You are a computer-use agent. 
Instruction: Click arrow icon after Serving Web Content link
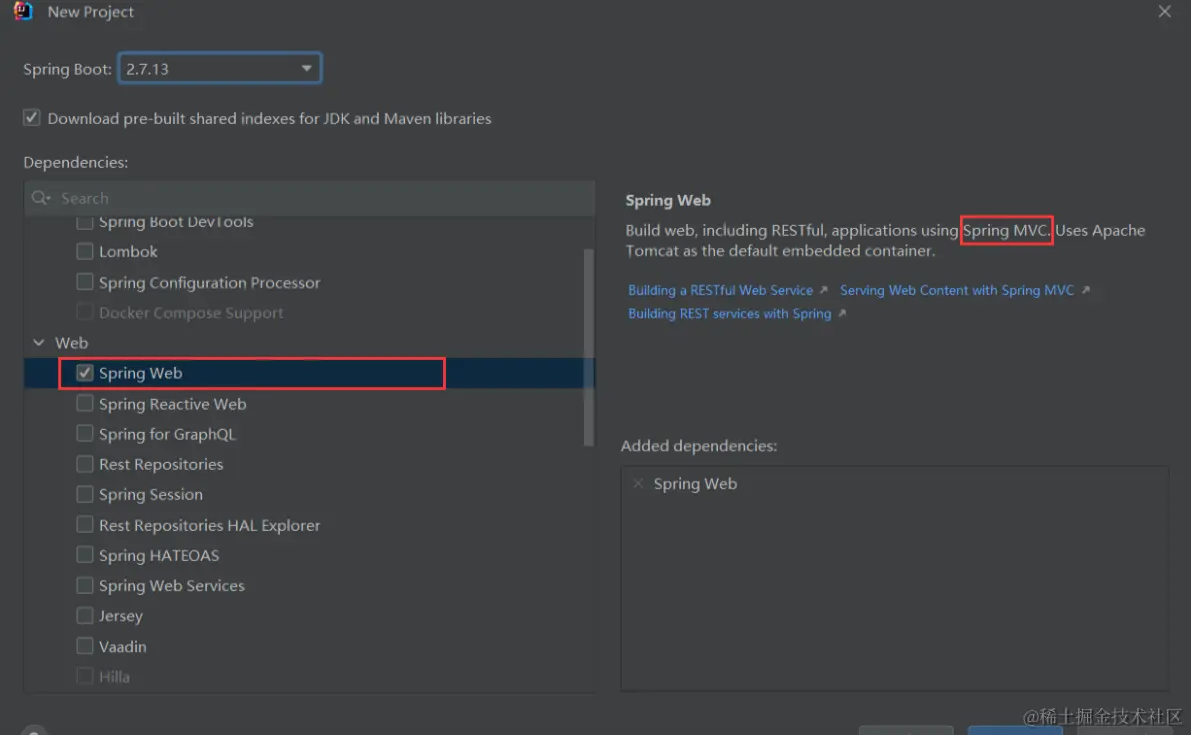(1085, 290)
